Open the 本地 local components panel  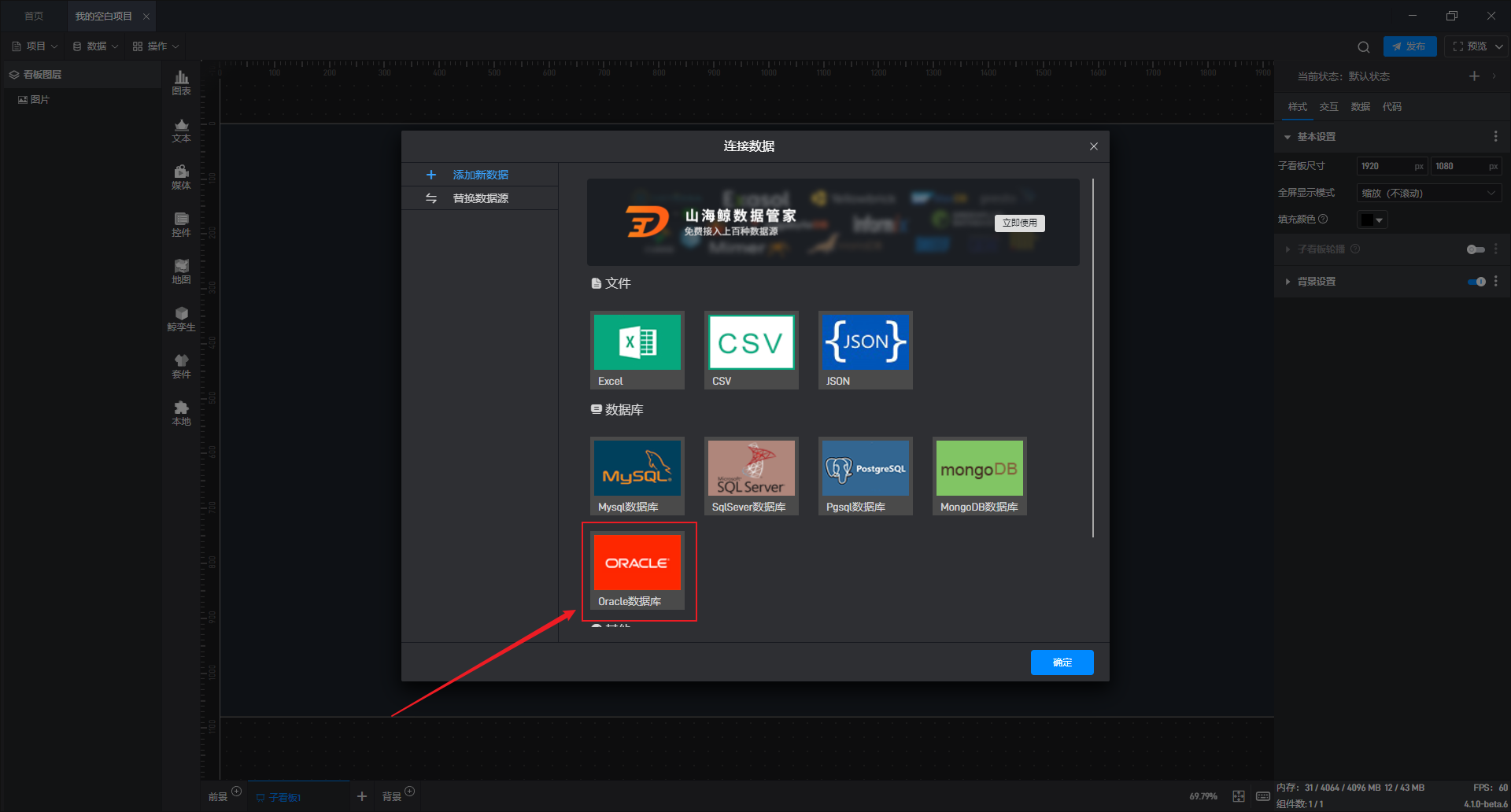[181, 414]
